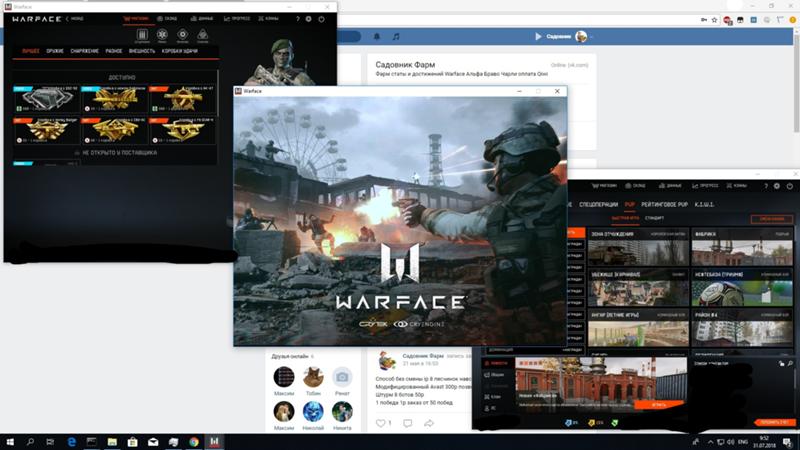Choose the Район 84 map card

[x=742, y=328]
